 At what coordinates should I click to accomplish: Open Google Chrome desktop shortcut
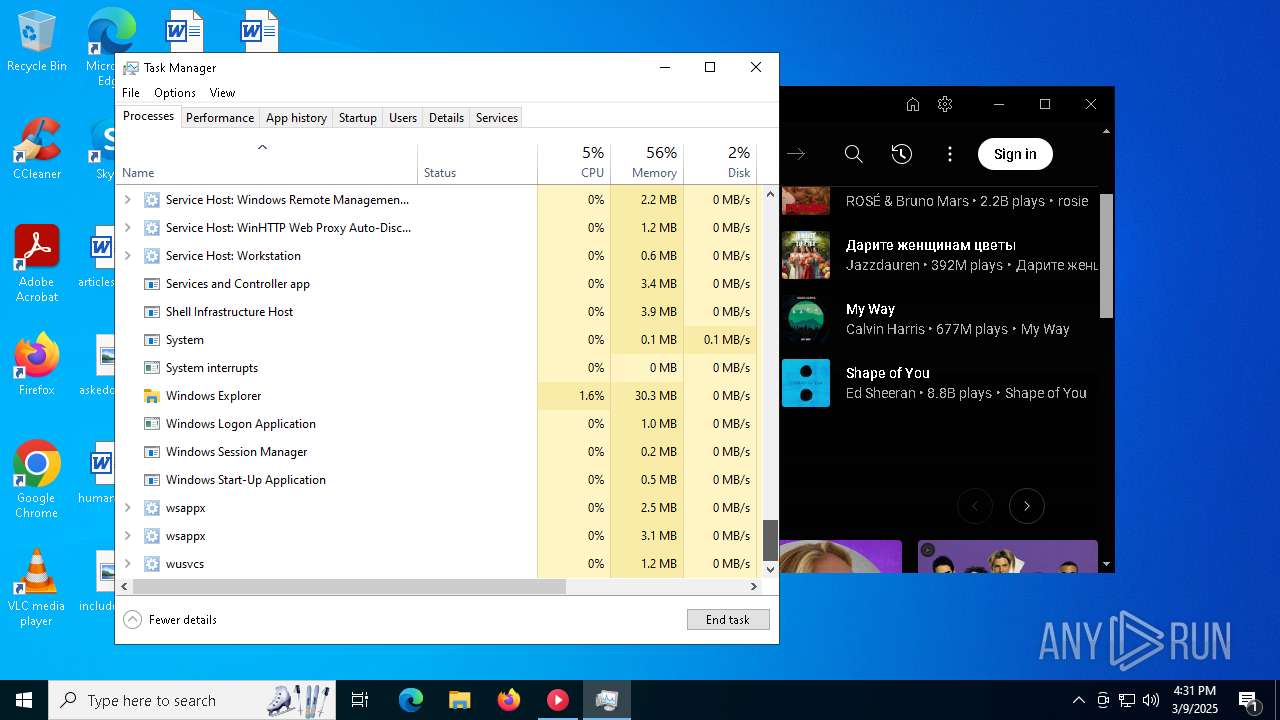coord(37,480)
